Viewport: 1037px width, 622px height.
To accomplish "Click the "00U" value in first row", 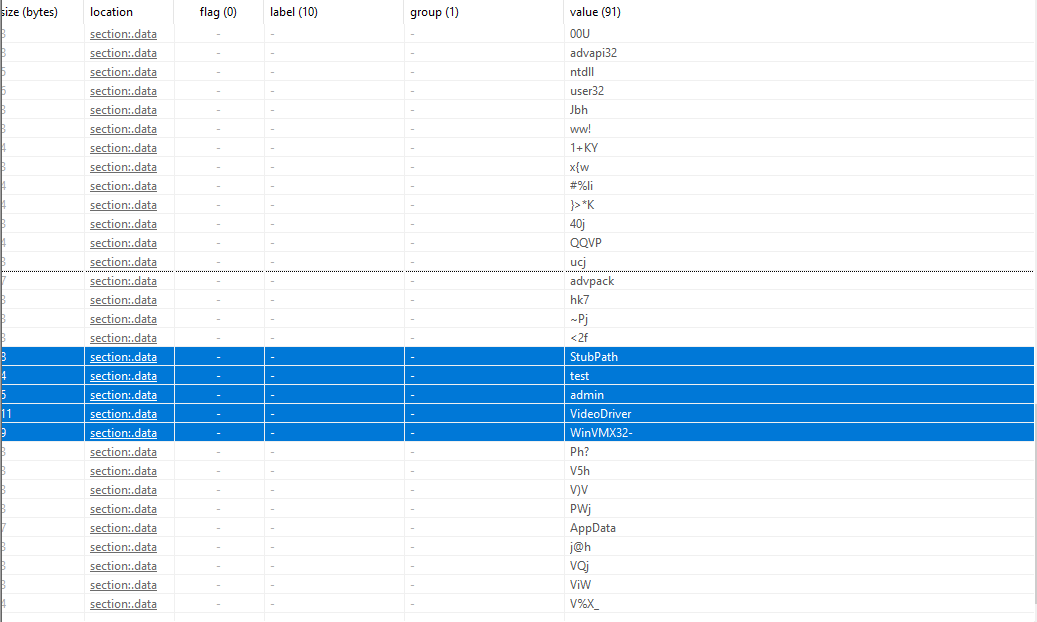I will [x=580, y=34].
